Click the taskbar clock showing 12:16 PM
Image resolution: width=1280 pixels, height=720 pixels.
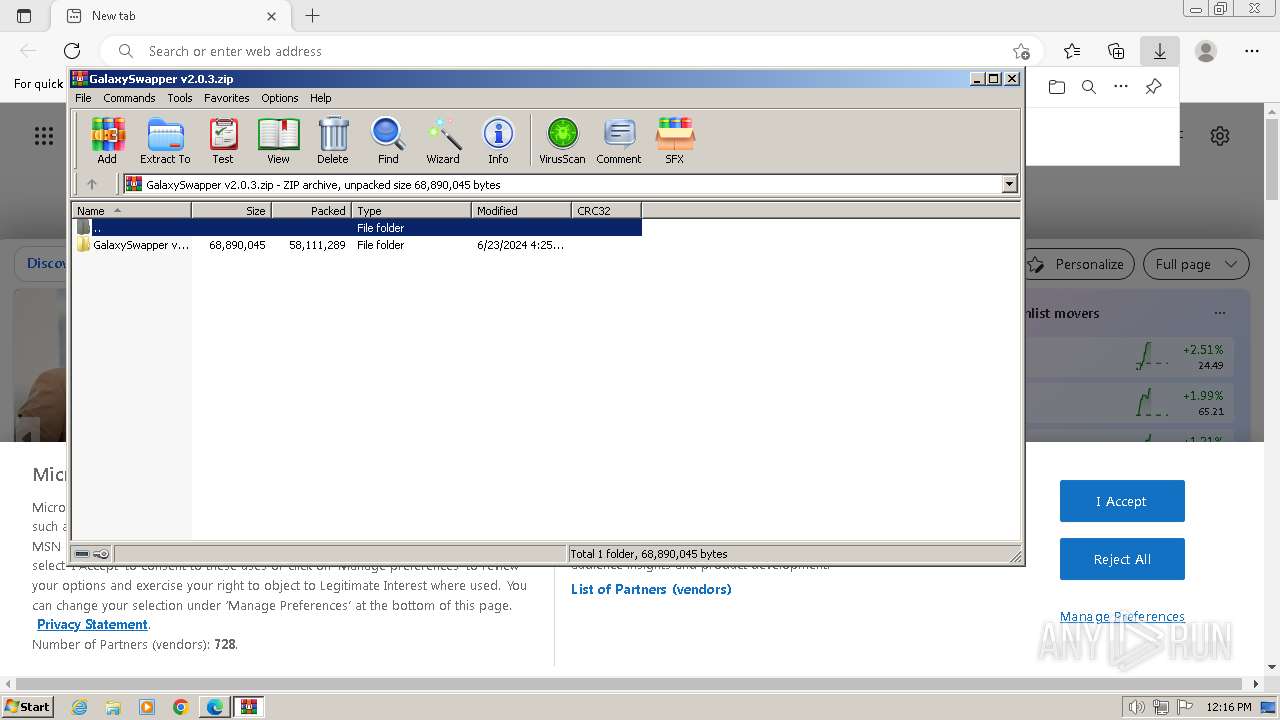click(x=1229, y=707)
